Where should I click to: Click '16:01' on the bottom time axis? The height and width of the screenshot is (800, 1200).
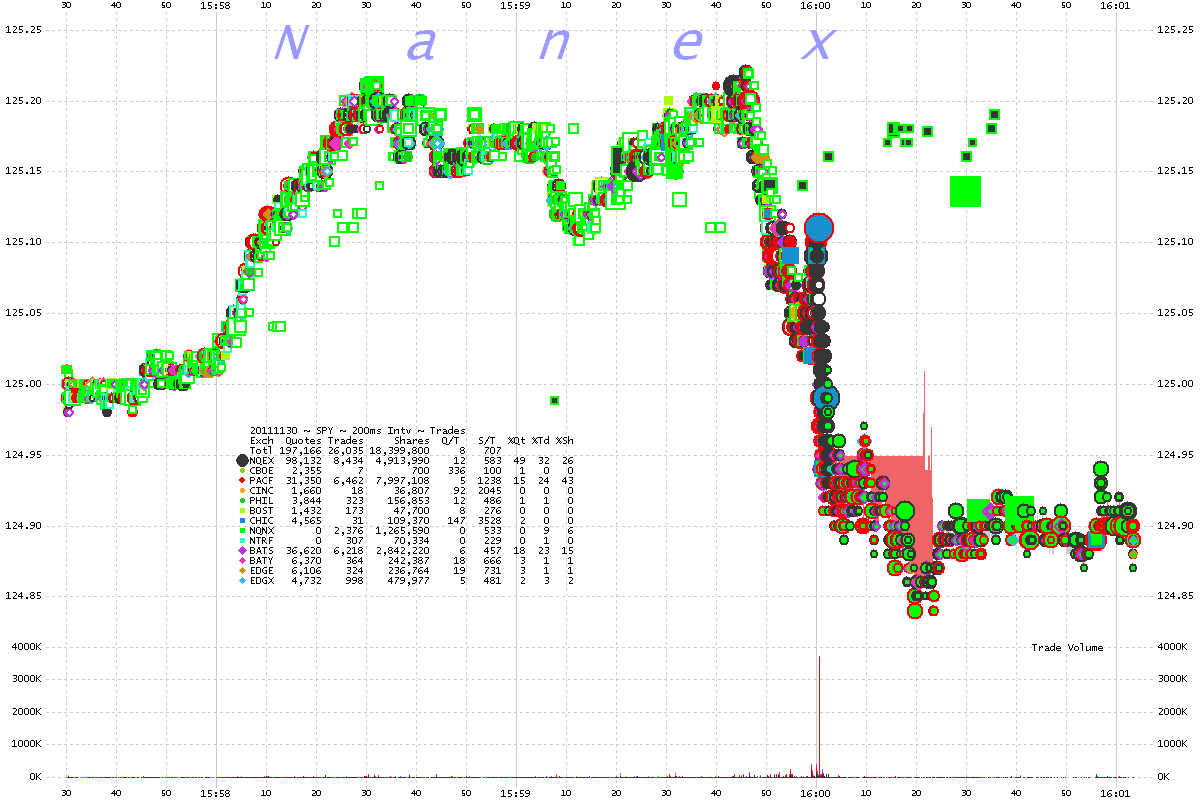pyautogui.click(x=1115, y=793)
